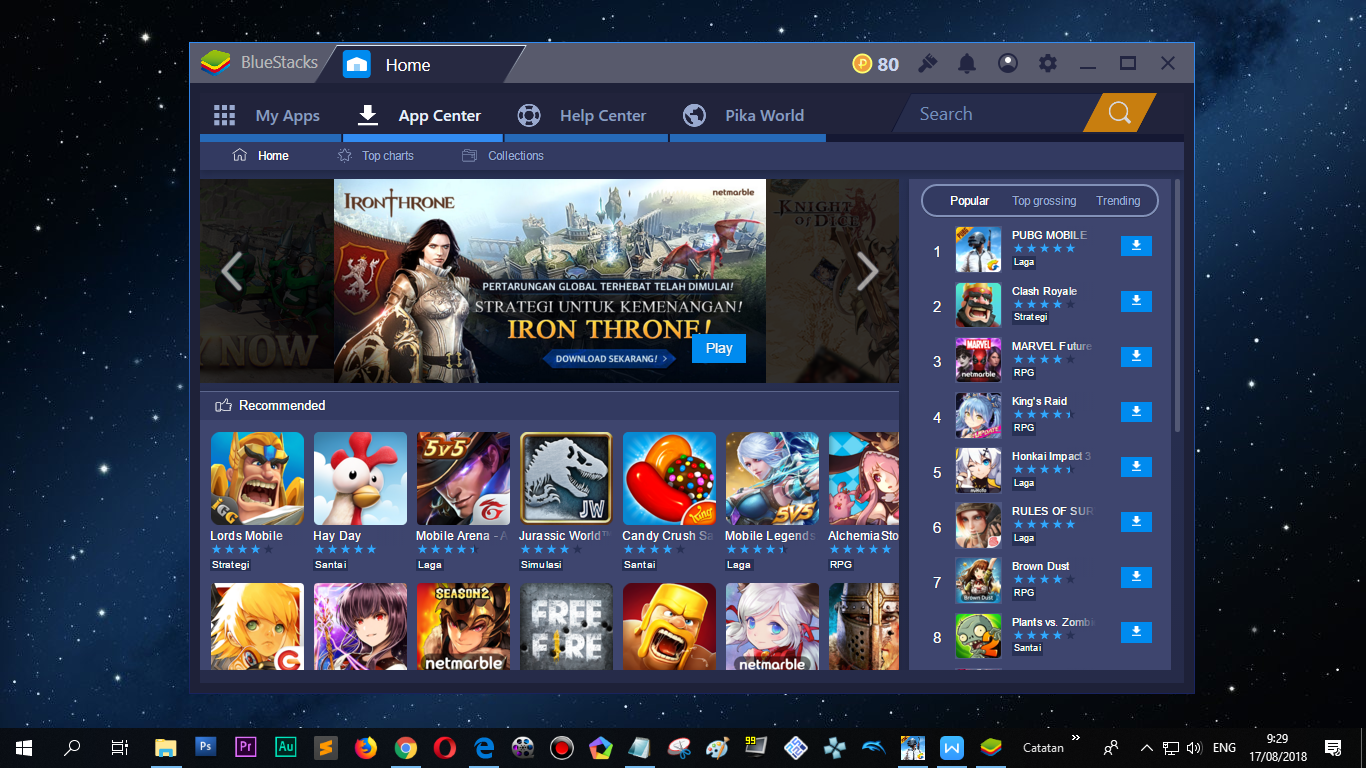Show previous banner with left arrow
The height and width of the screenshot is (768, 1366).
coord(232,271)
